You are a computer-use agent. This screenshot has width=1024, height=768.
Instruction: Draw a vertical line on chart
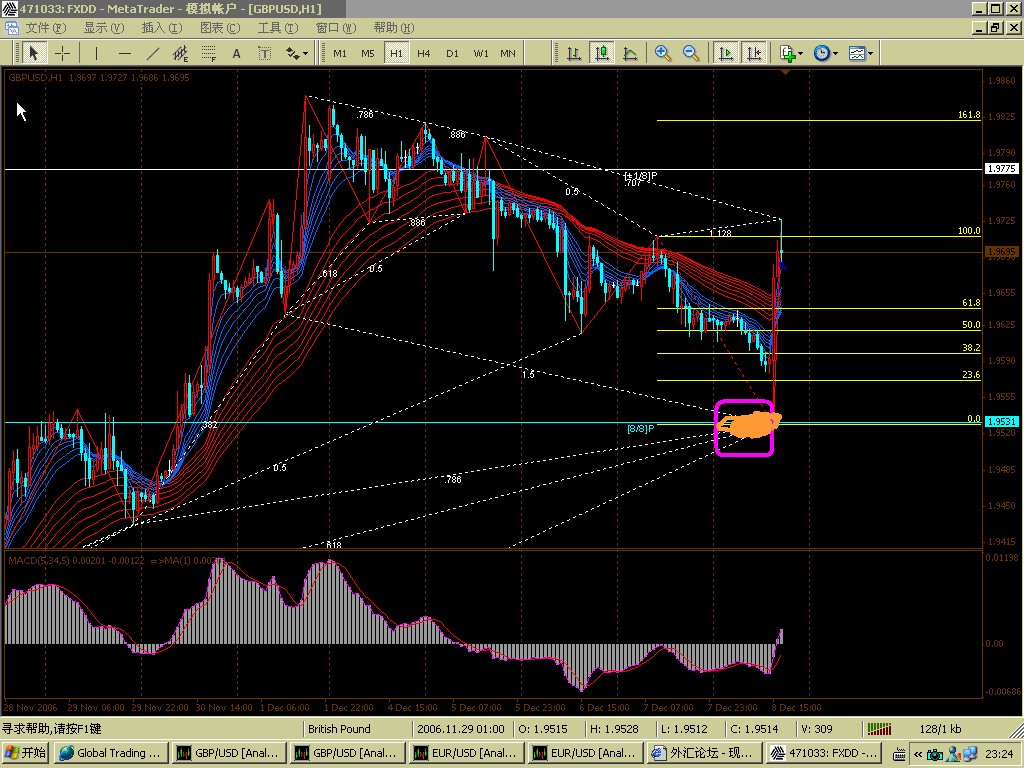(x=96, y=53)
